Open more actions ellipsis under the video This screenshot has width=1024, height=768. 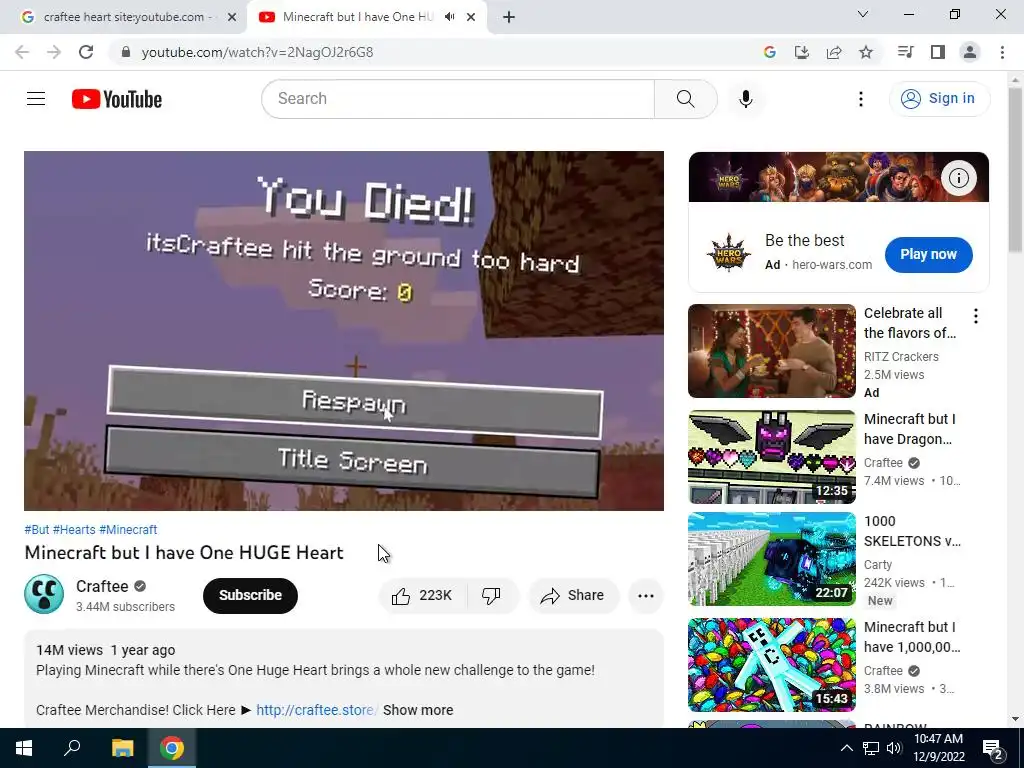point(646,596)
